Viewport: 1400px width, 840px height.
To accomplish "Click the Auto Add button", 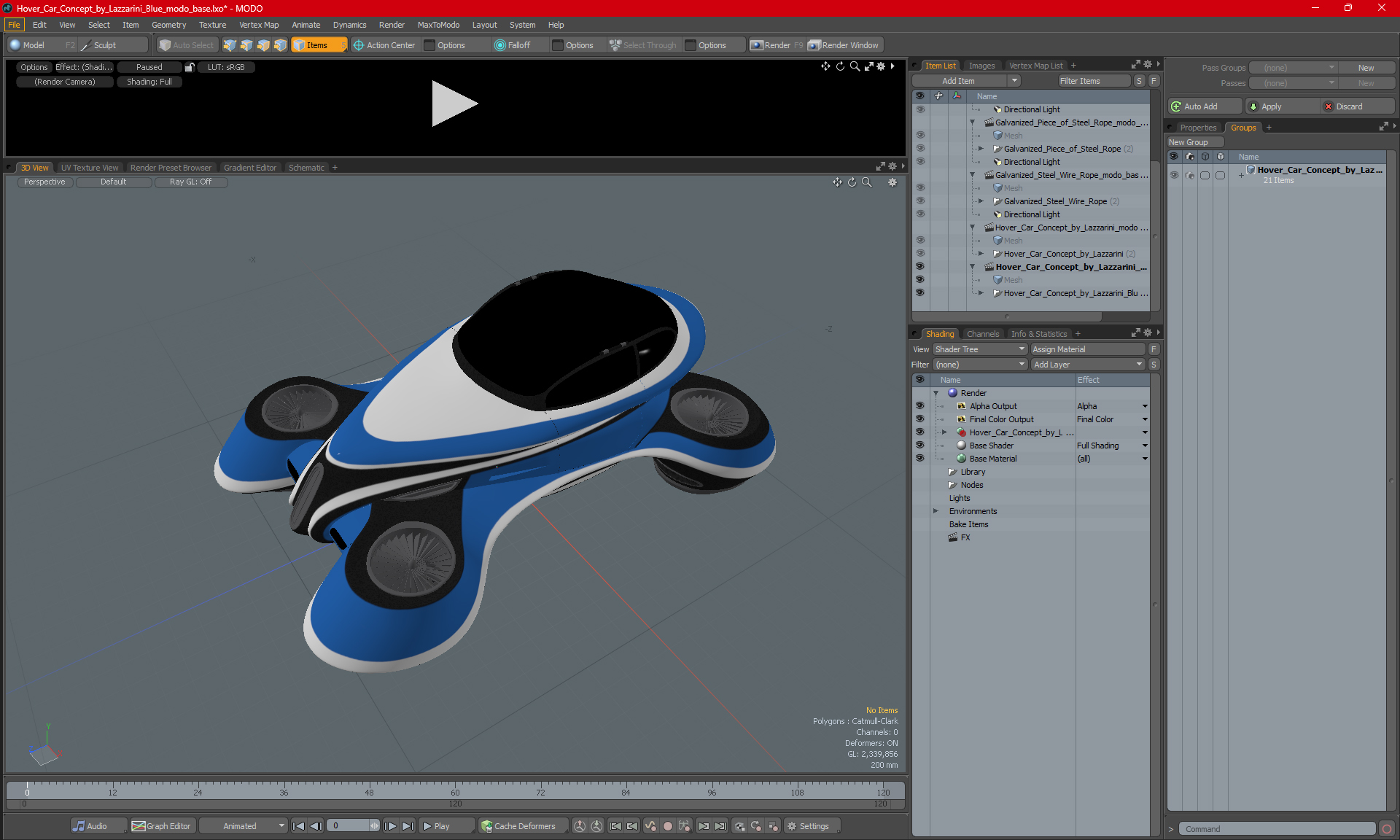I will click(1203, 106).
